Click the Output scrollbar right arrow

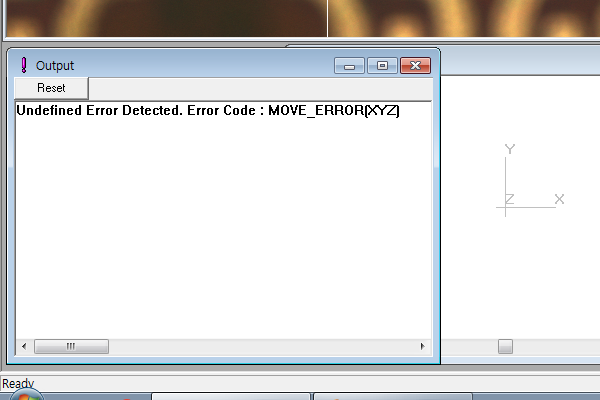423,346
